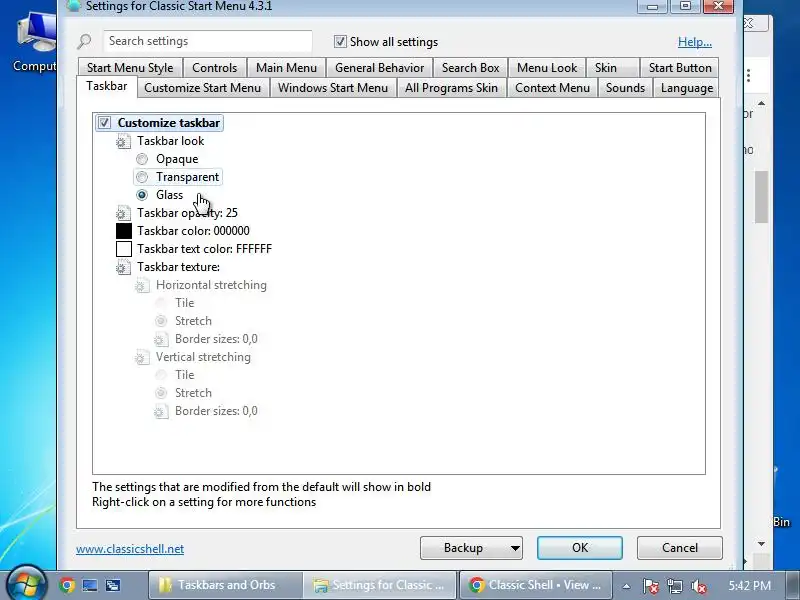800x600 pixels.
Task: Open Chrome from the taskbar quick launch
Action: (x=67, y=585)
